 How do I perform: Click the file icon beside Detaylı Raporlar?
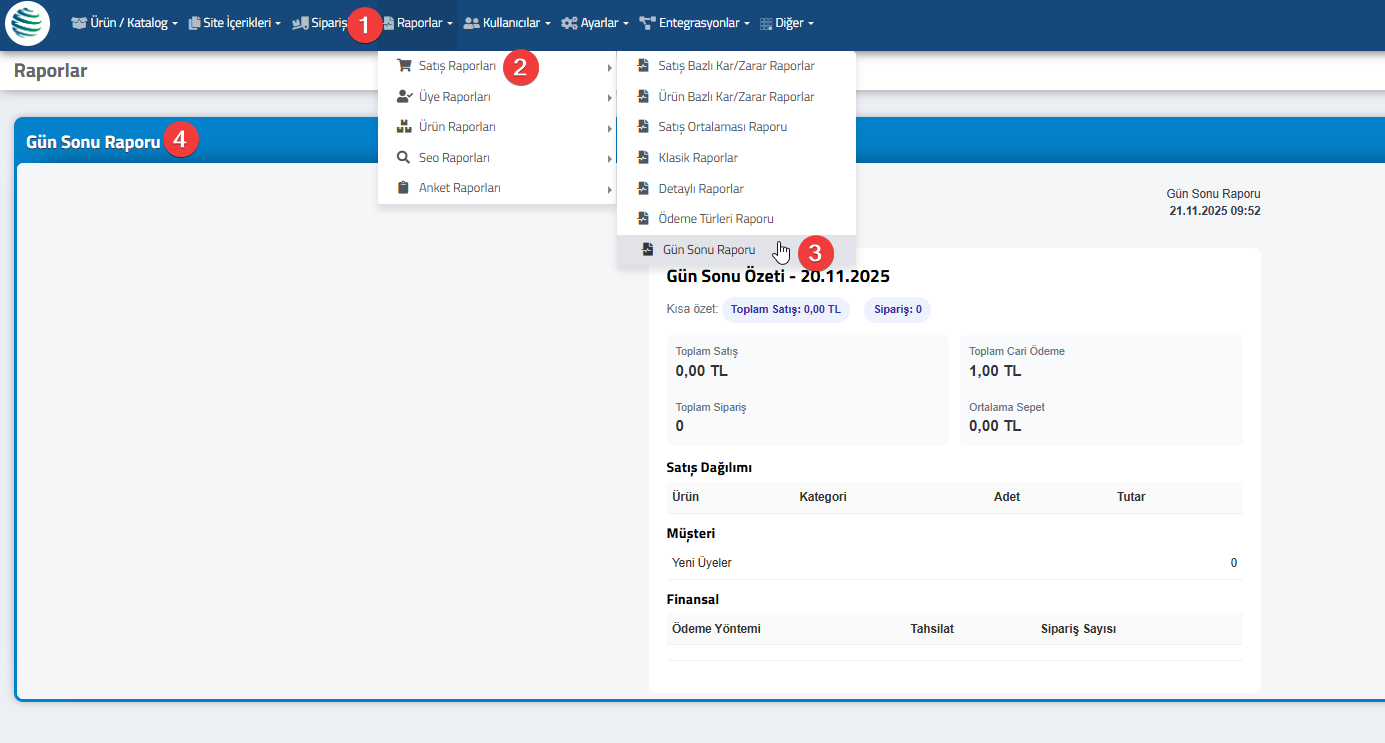click(x=643, y=188)
